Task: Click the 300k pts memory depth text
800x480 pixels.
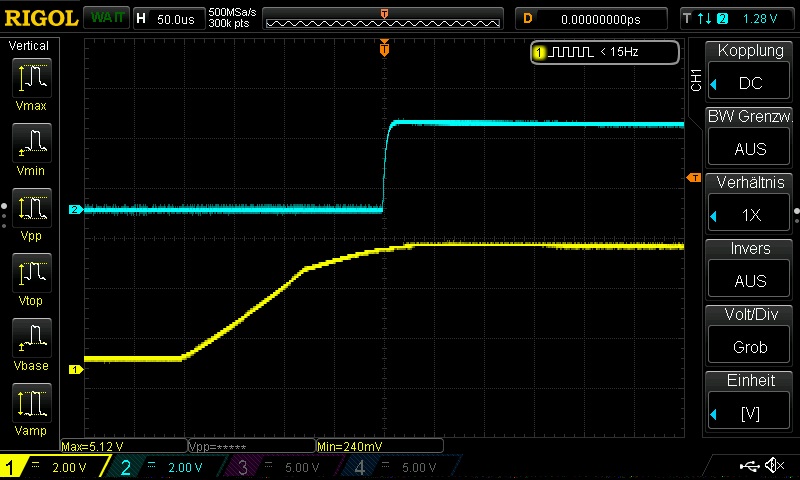Action: pos(229,23)
